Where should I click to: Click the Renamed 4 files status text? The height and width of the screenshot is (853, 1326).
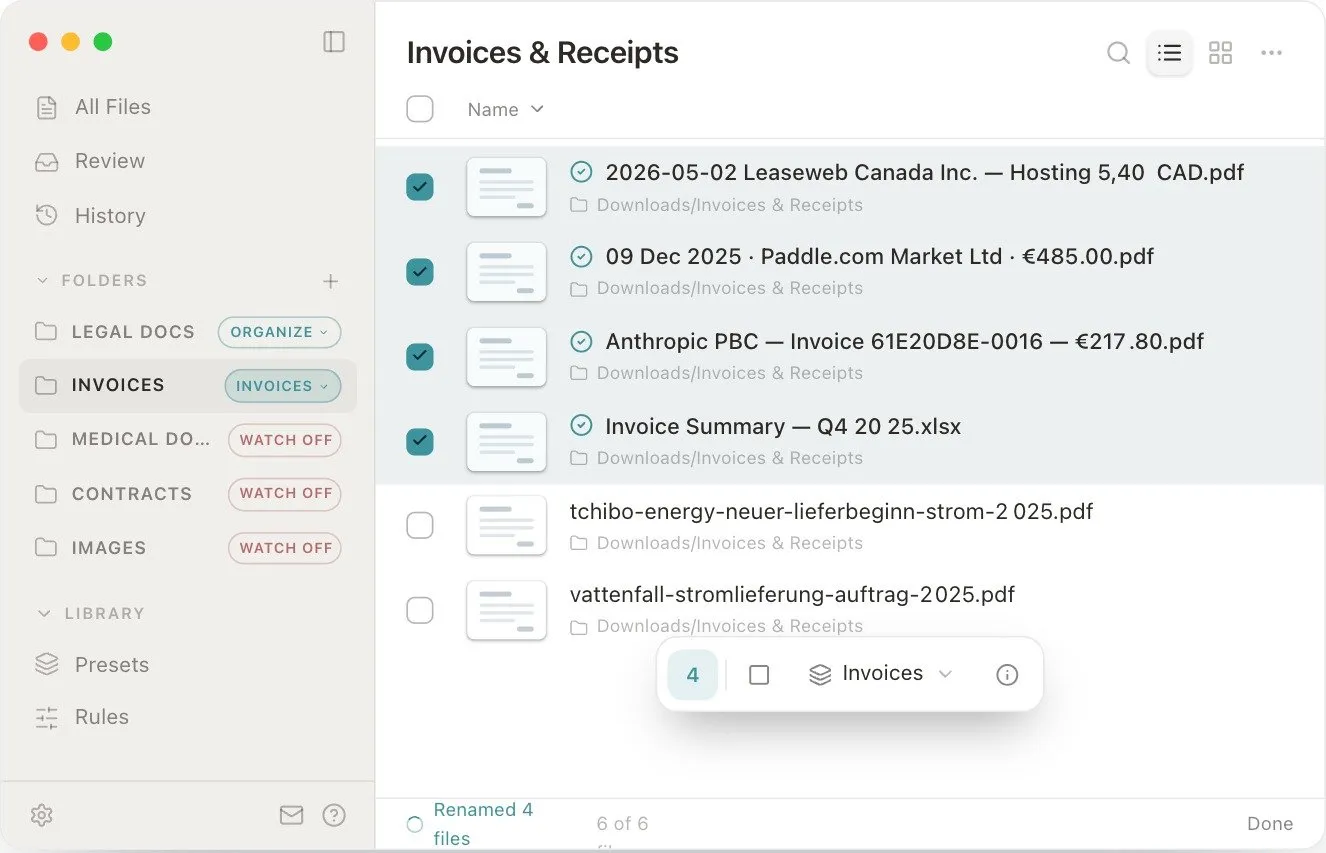click(x=483, y=824)
